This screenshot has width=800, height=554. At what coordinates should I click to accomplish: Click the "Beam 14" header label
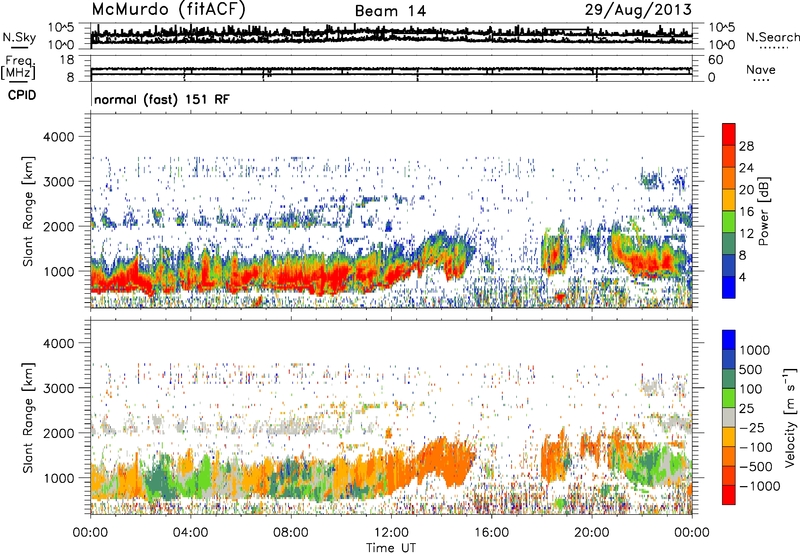390,11
